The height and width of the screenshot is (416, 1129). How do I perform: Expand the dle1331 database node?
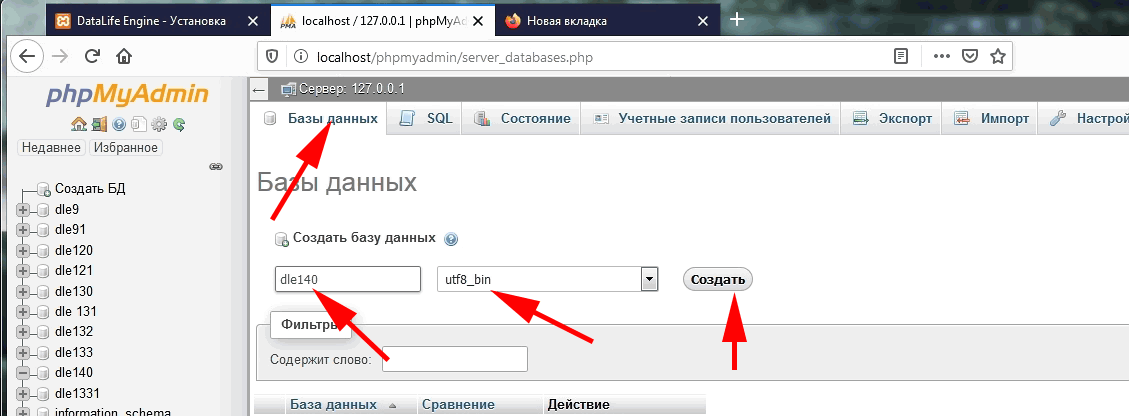[23, 394]
